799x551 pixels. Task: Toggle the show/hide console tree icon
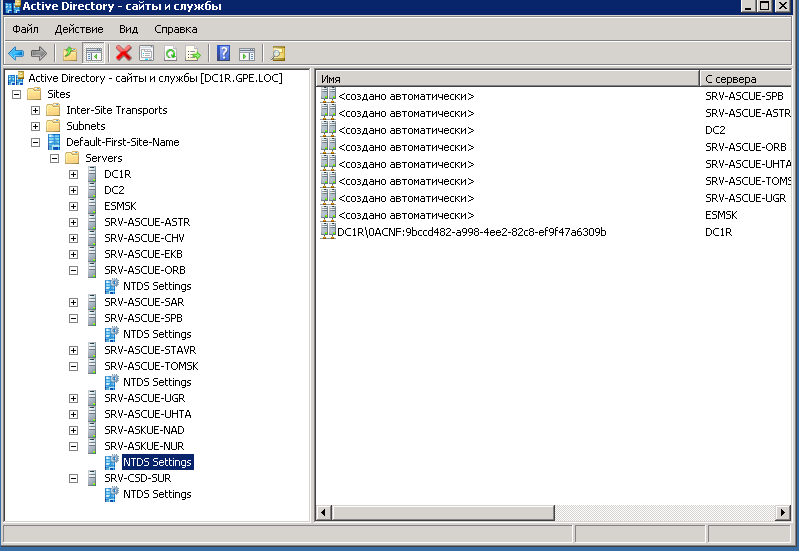click(x=93, y=54)
